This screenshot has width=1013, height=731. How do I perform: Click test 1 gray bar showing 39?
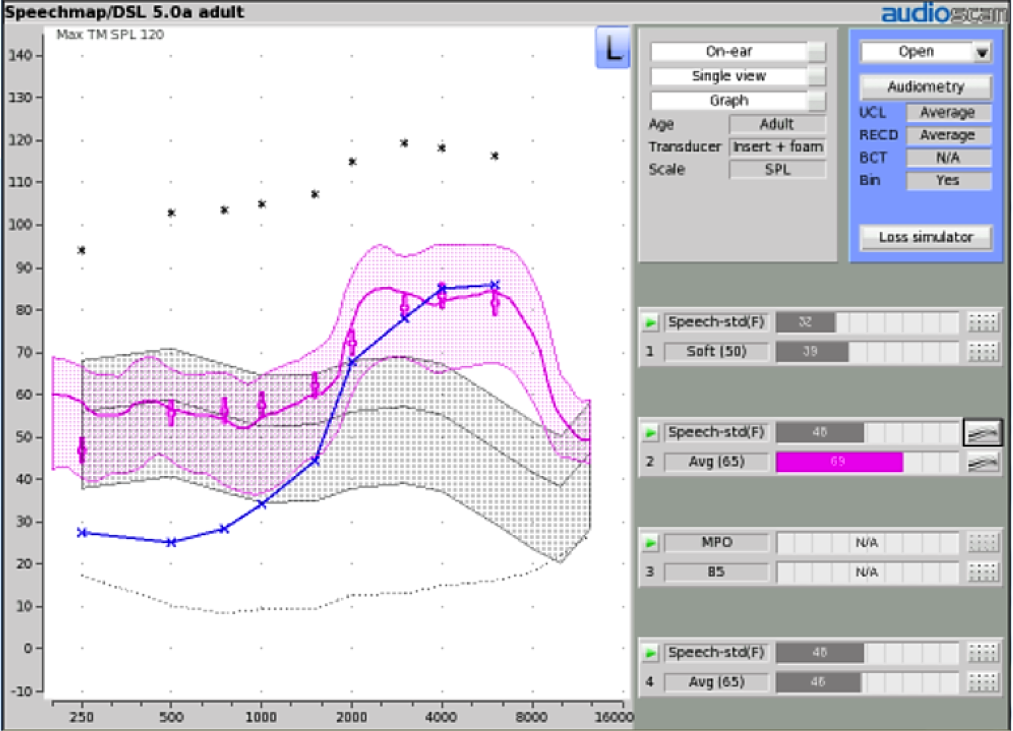[x=811, y=352]
